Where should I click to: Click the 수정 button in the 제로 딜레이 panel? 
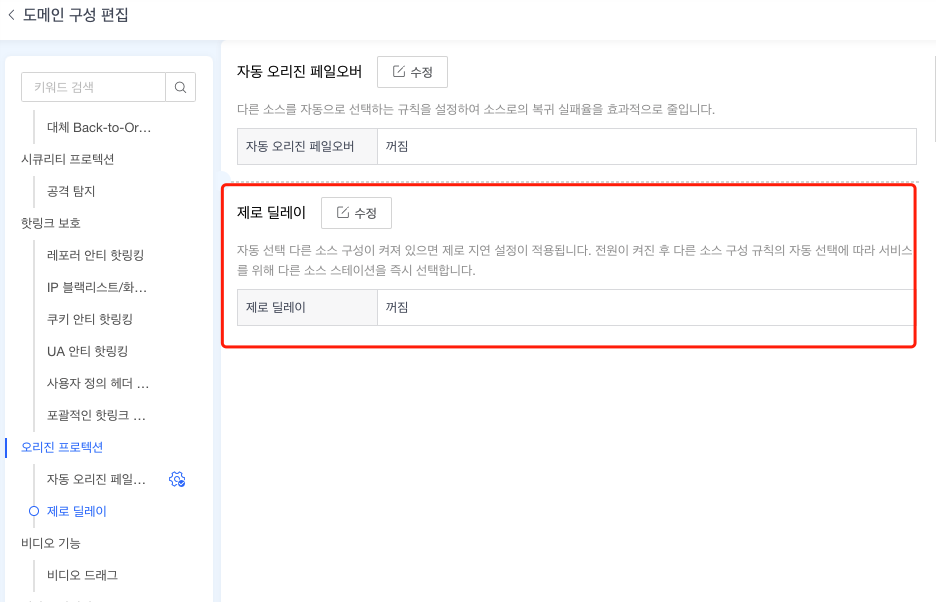(356, 212)
